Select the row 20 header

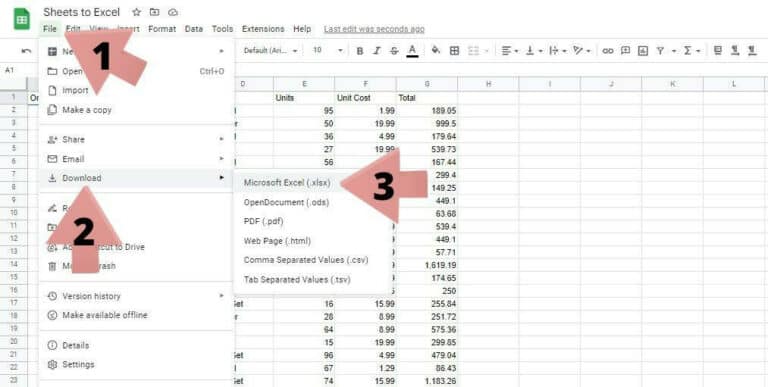pos(14,341)
